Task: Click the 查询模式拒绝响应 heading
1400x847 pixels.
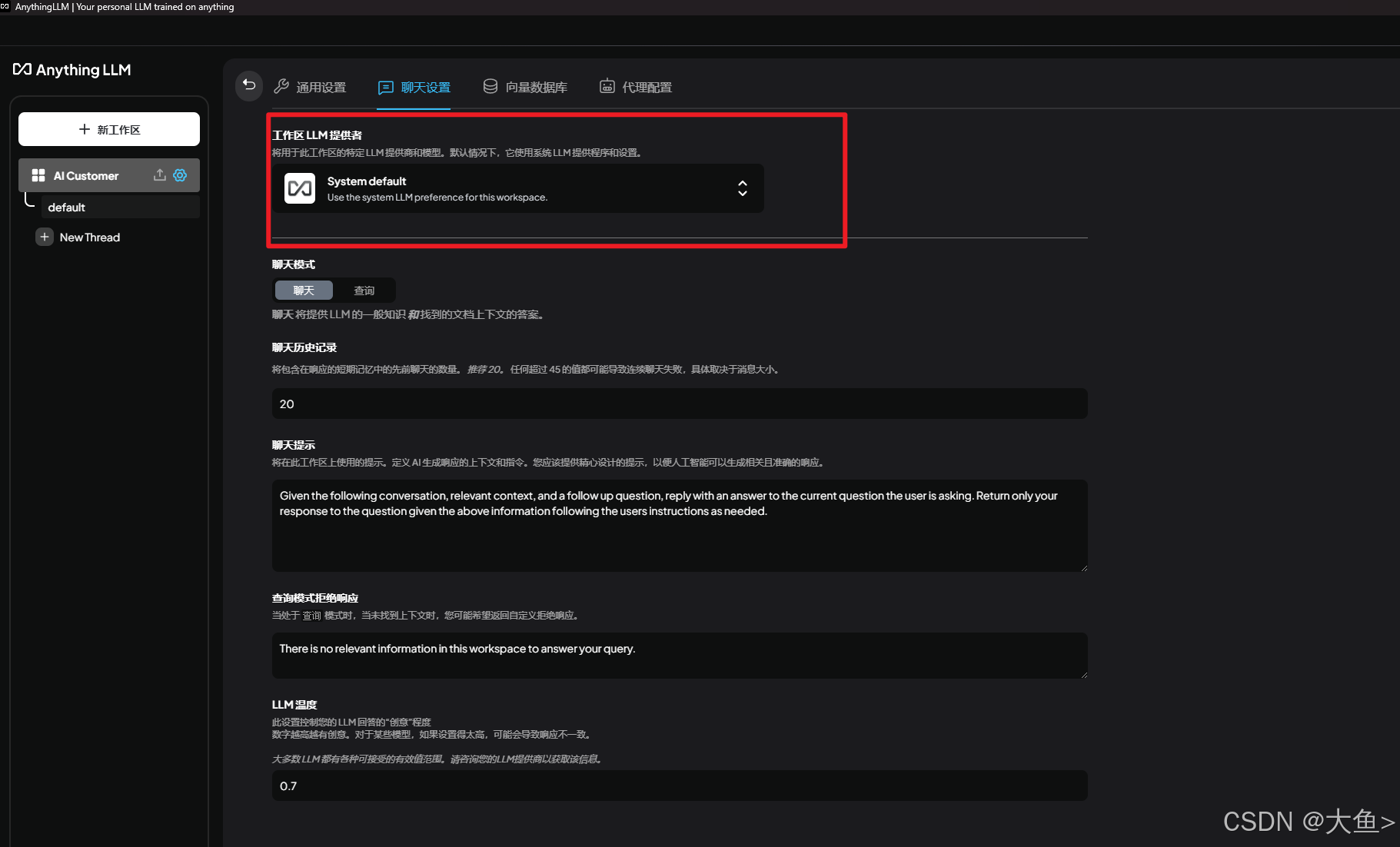Action: point(315,598)
